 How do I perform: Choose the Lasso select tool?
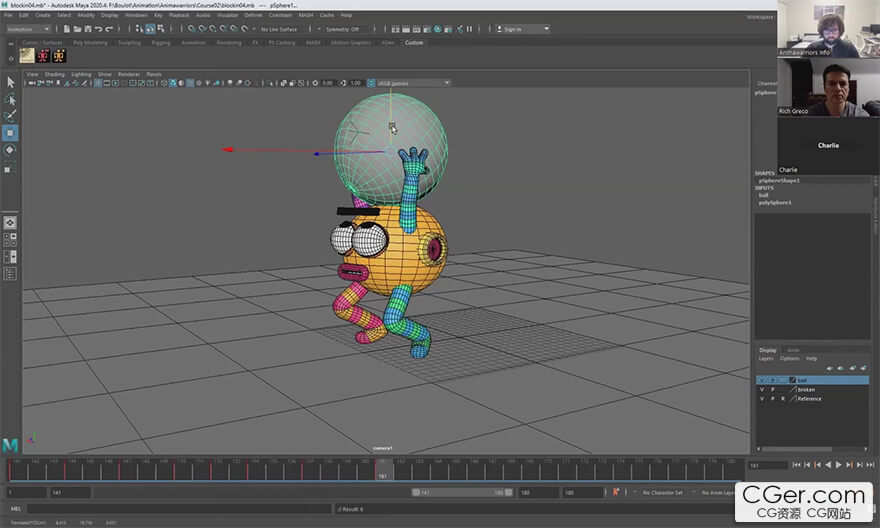[10, 99]
